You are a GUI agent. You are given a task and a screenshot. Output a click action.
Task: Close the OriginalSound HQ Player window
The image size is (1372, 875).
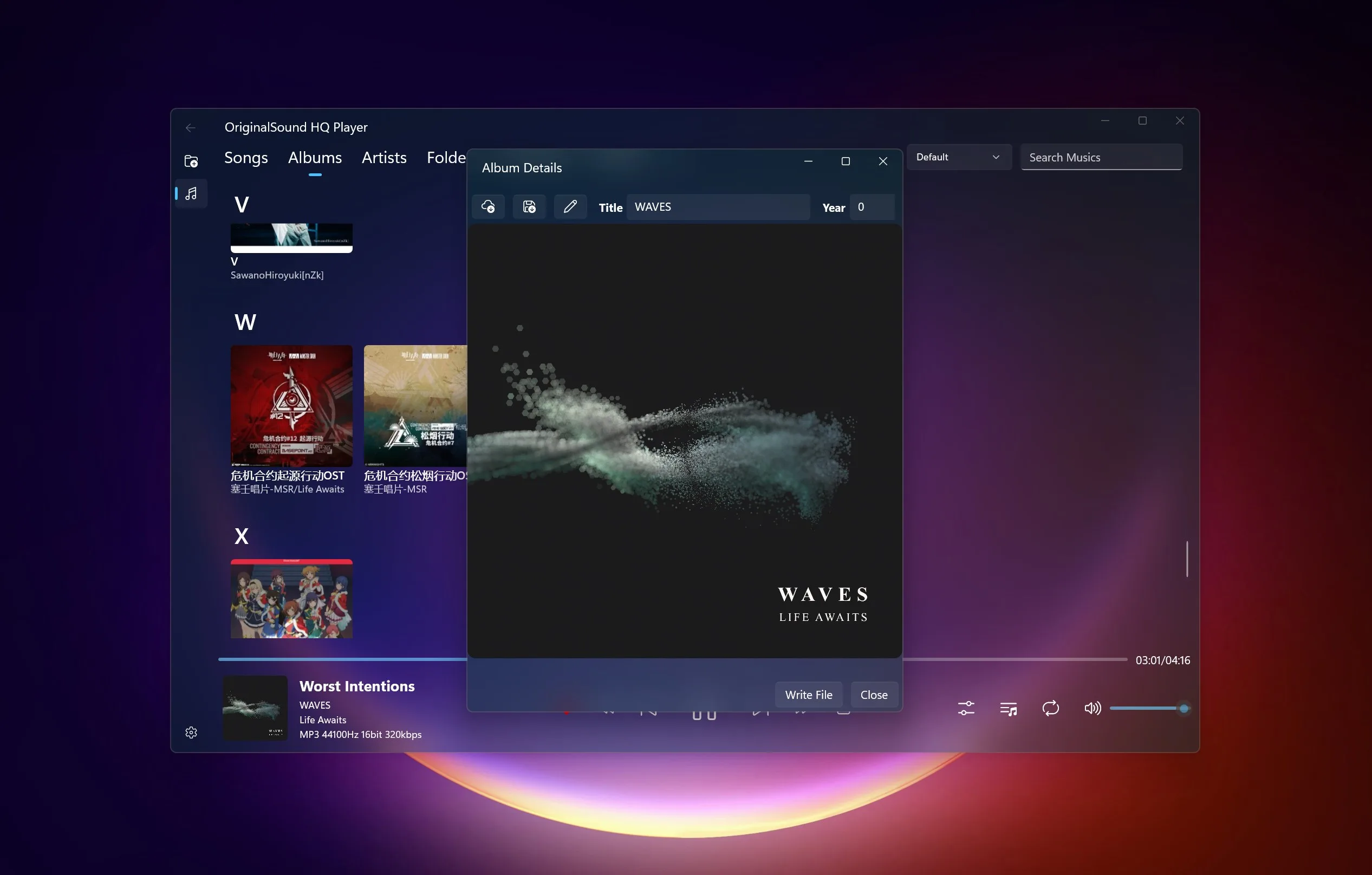pyautogui.click(x=1180, y=121)
